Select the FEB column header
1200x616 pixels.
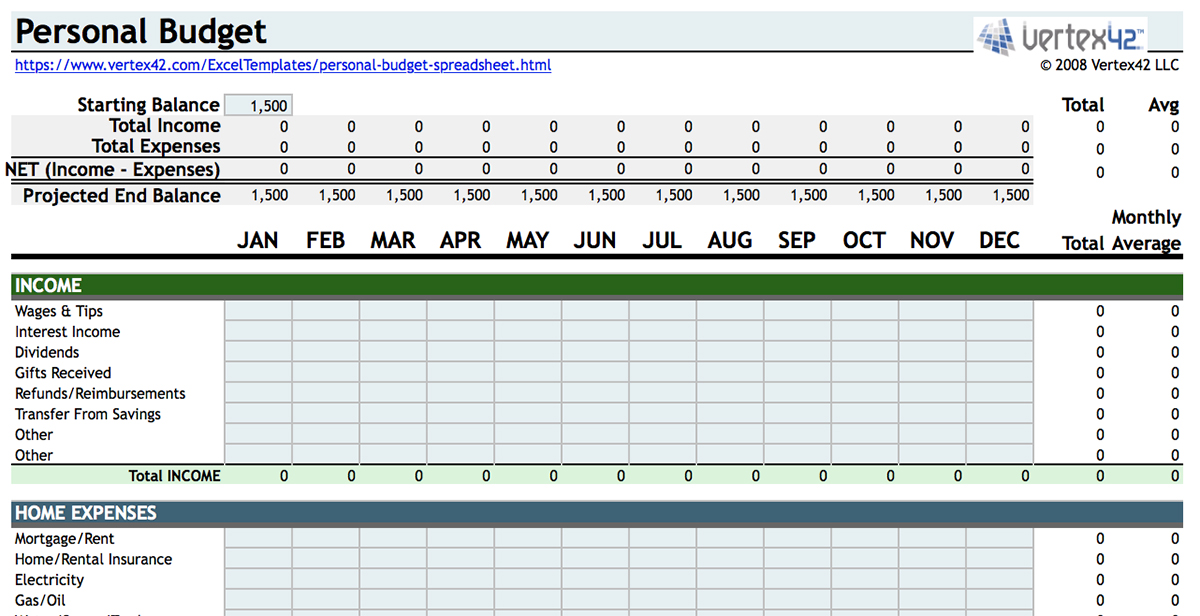tap(325, 240)
